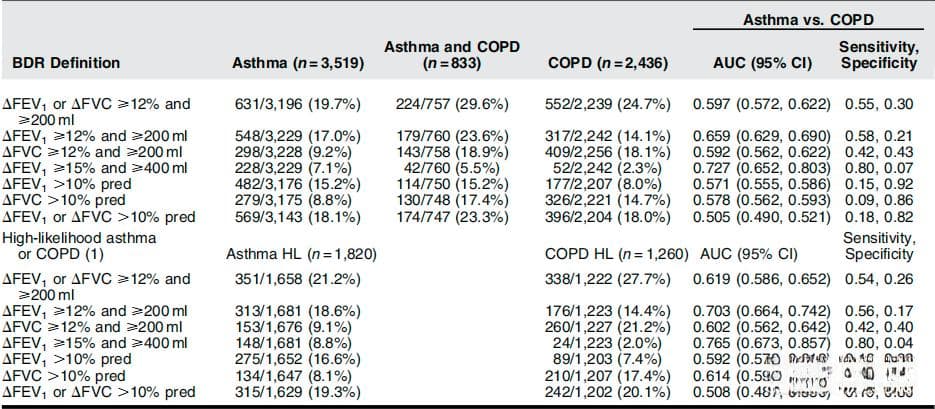Select the COPD (n=2,436) column header

(x=608, y=64)
